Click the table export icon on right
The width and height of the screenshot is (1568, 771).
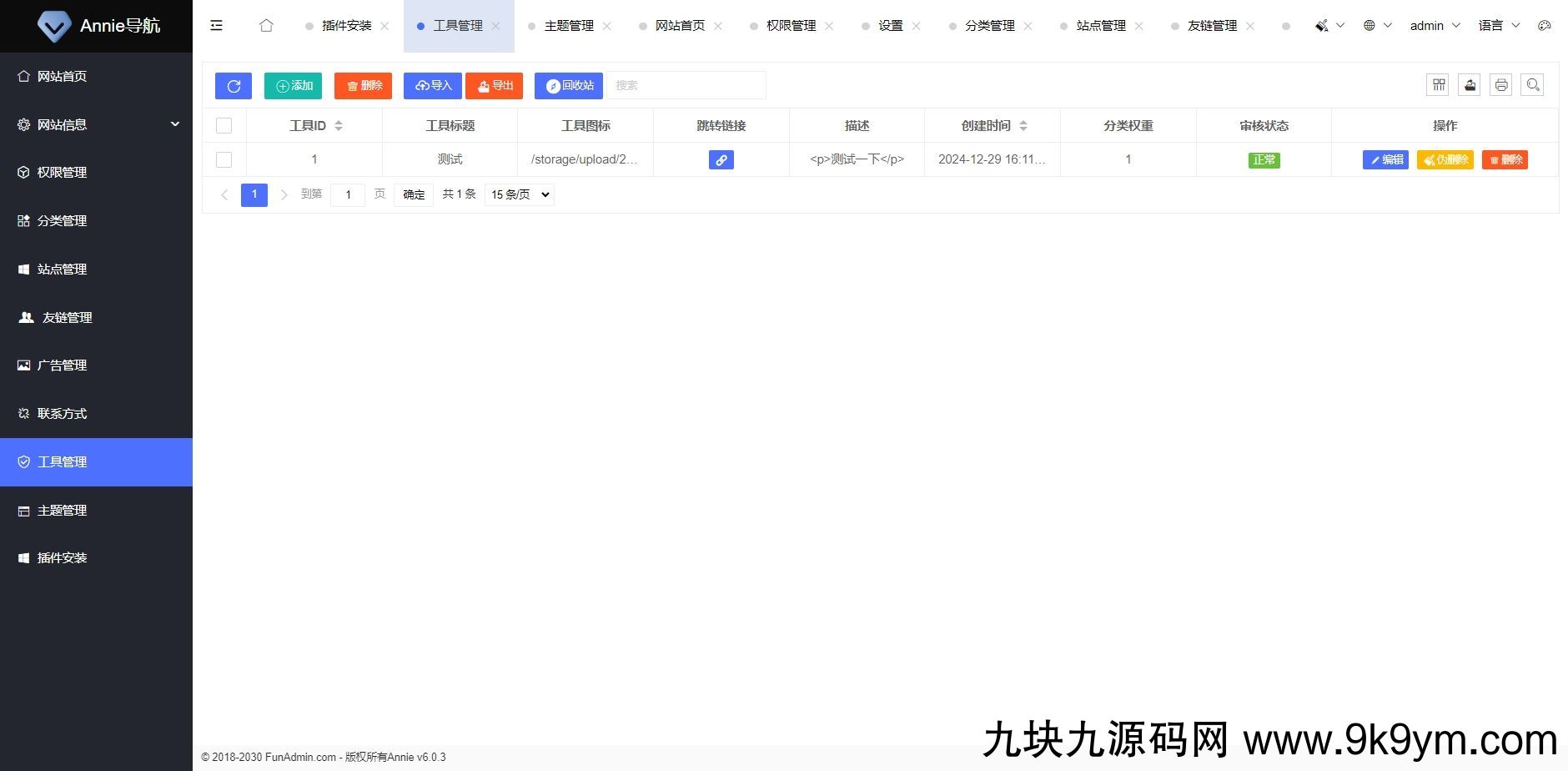(1470, 84)
